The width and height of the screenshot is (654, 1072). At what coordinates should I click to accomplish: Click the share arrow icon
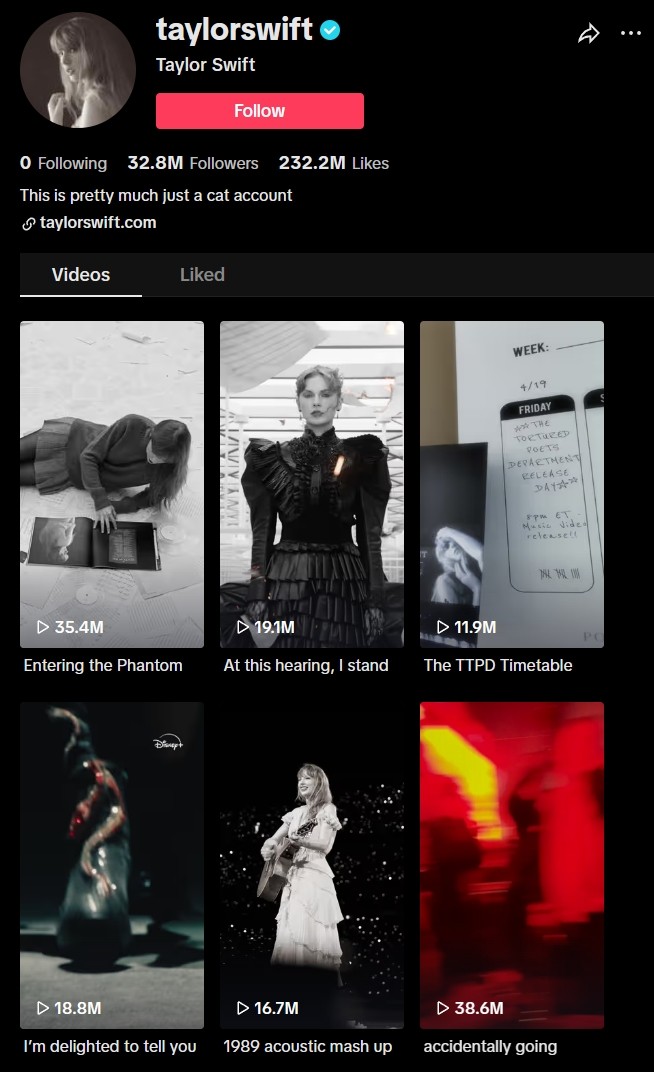[588, 34]
